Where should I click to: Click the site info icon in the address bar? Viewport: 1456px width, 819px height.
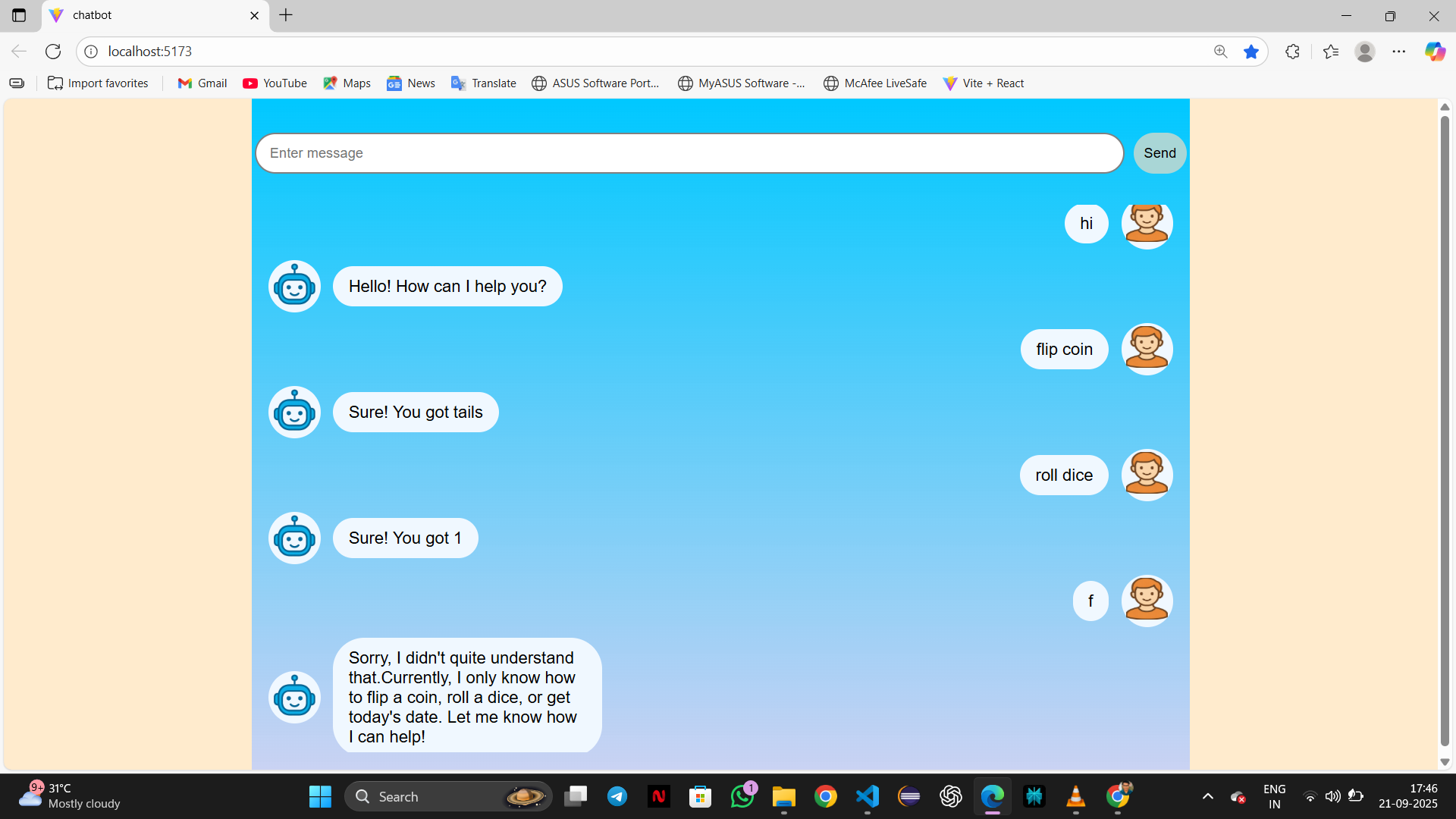[91, 51]
